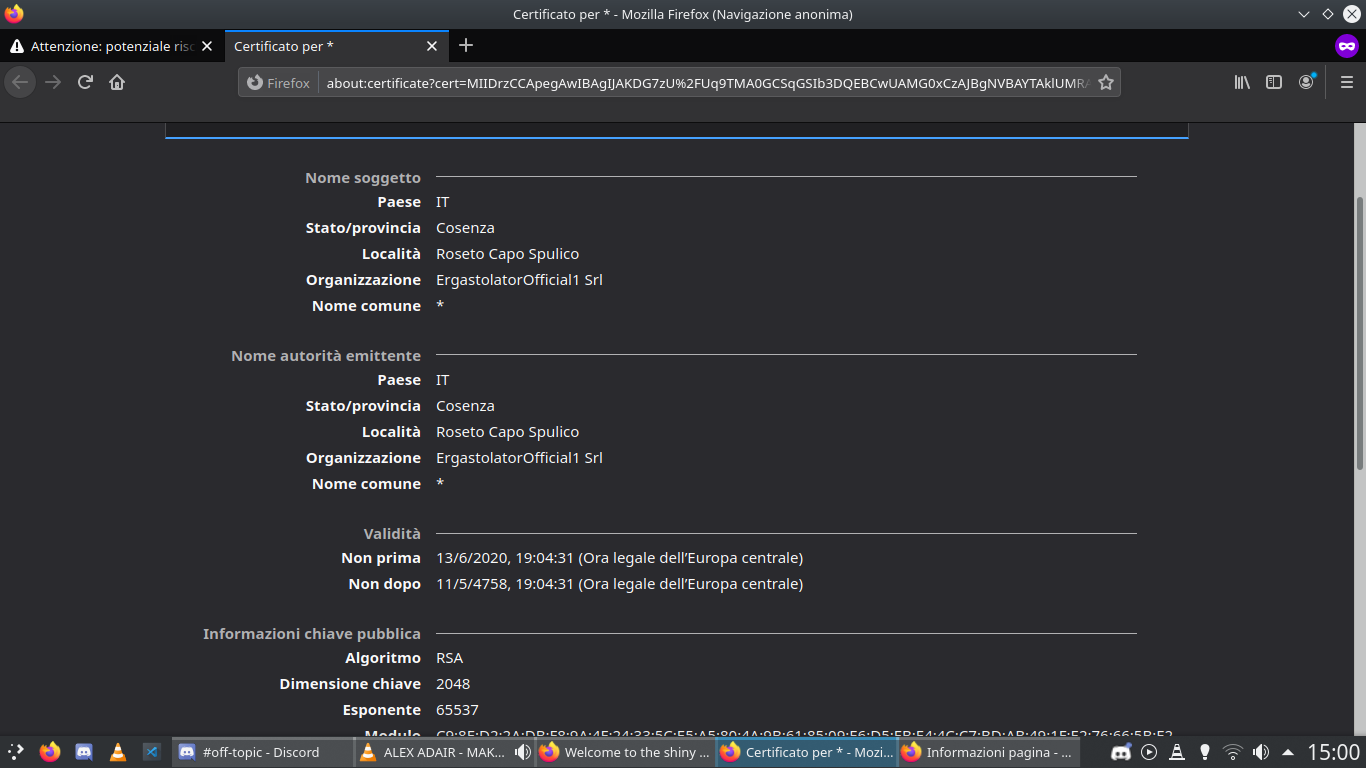Screen dimensions: 1366x768
Task: Open a new tab with the plus button
Action: click(466, 46)
